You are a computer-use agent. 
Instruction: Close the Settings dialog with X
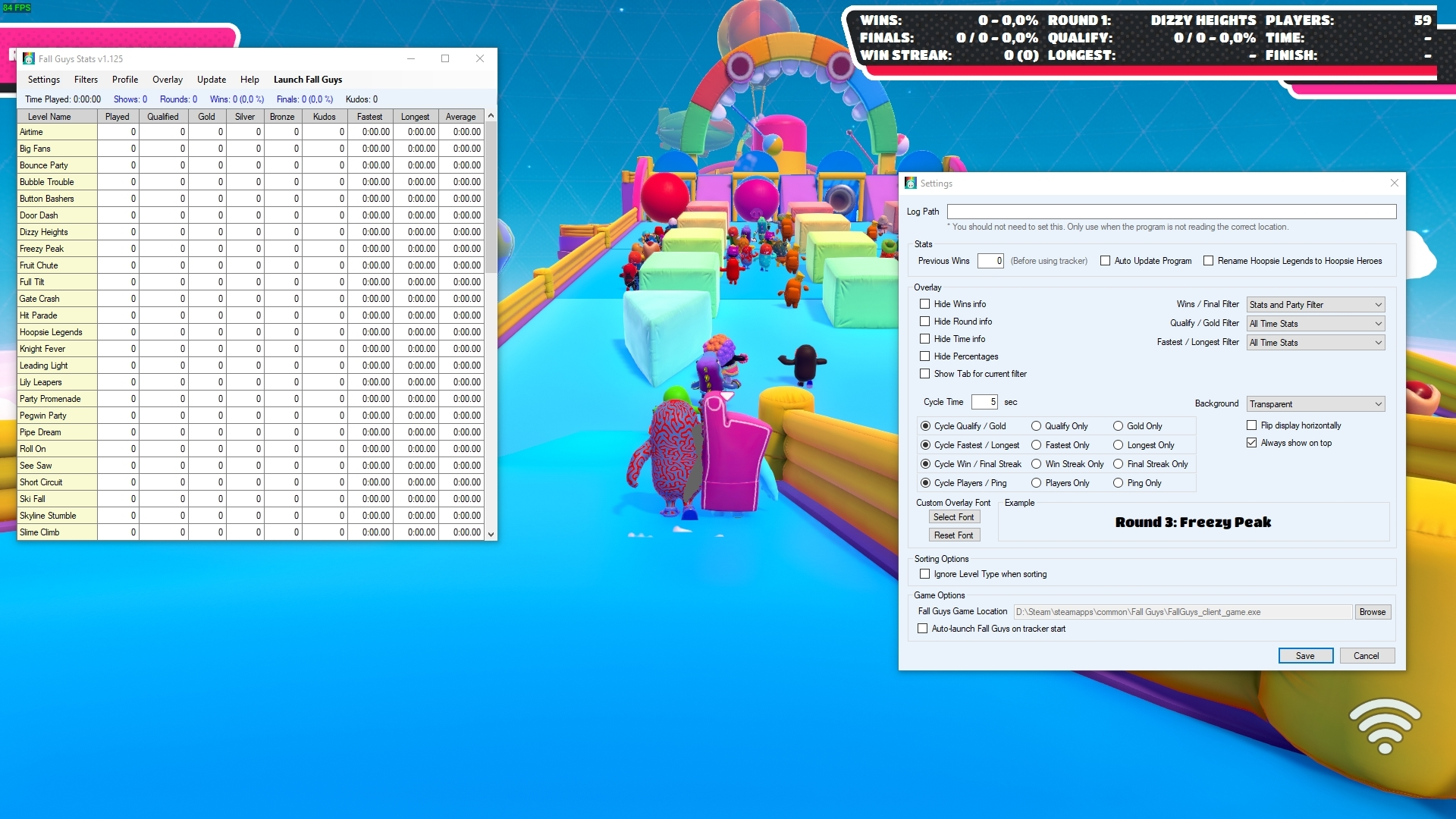(1394, 183)
